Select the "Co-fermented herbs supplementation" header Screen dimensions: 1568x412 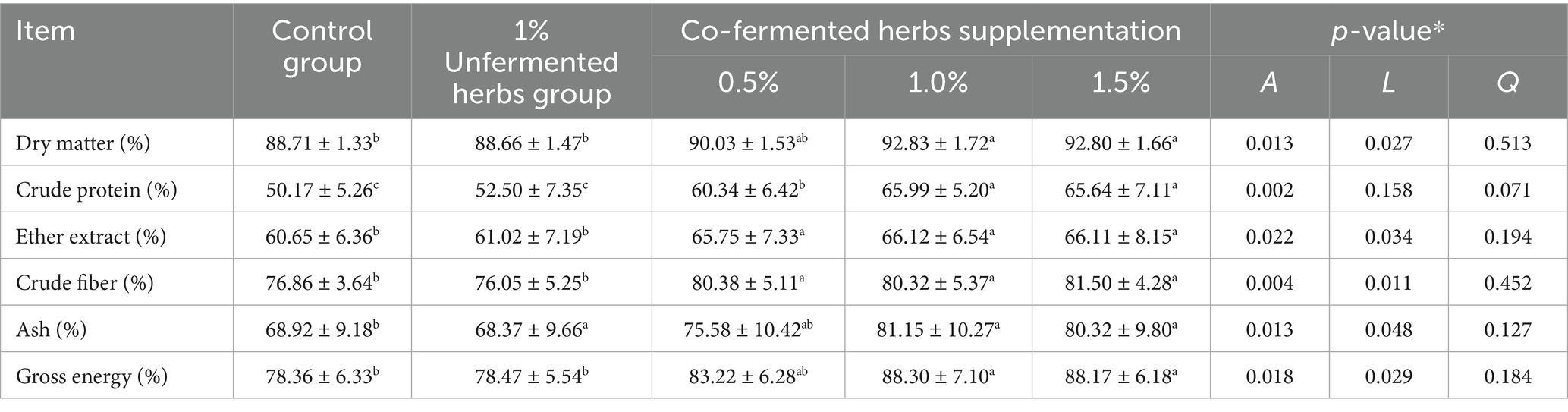pyautogui.click(x=930, y=31)
